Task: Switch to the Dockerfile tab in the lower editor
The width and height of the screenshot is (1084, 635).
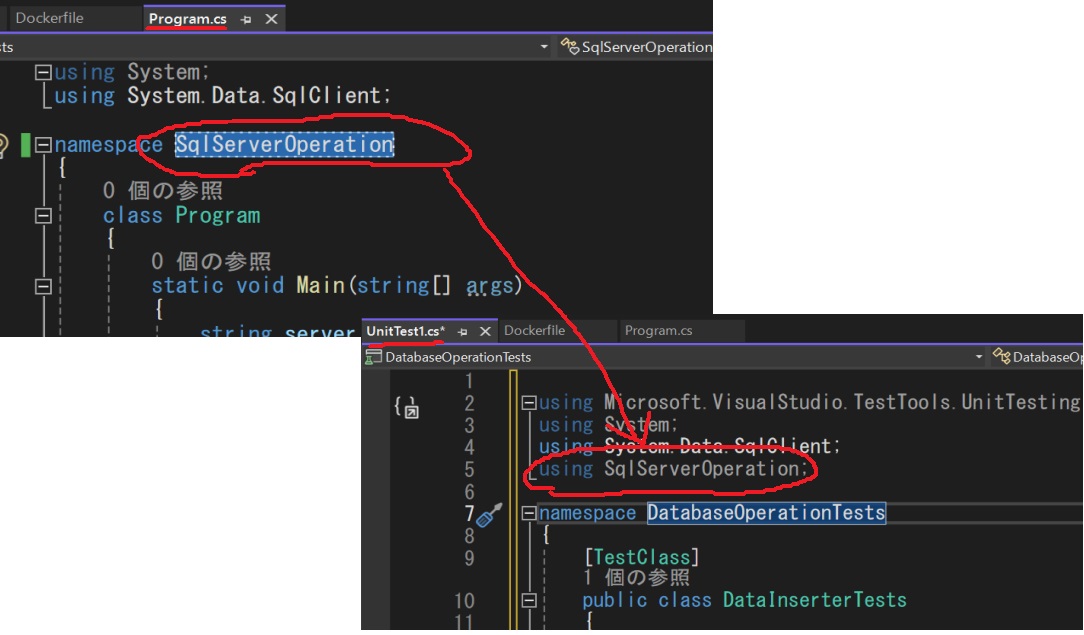Action: coord(534,330)
